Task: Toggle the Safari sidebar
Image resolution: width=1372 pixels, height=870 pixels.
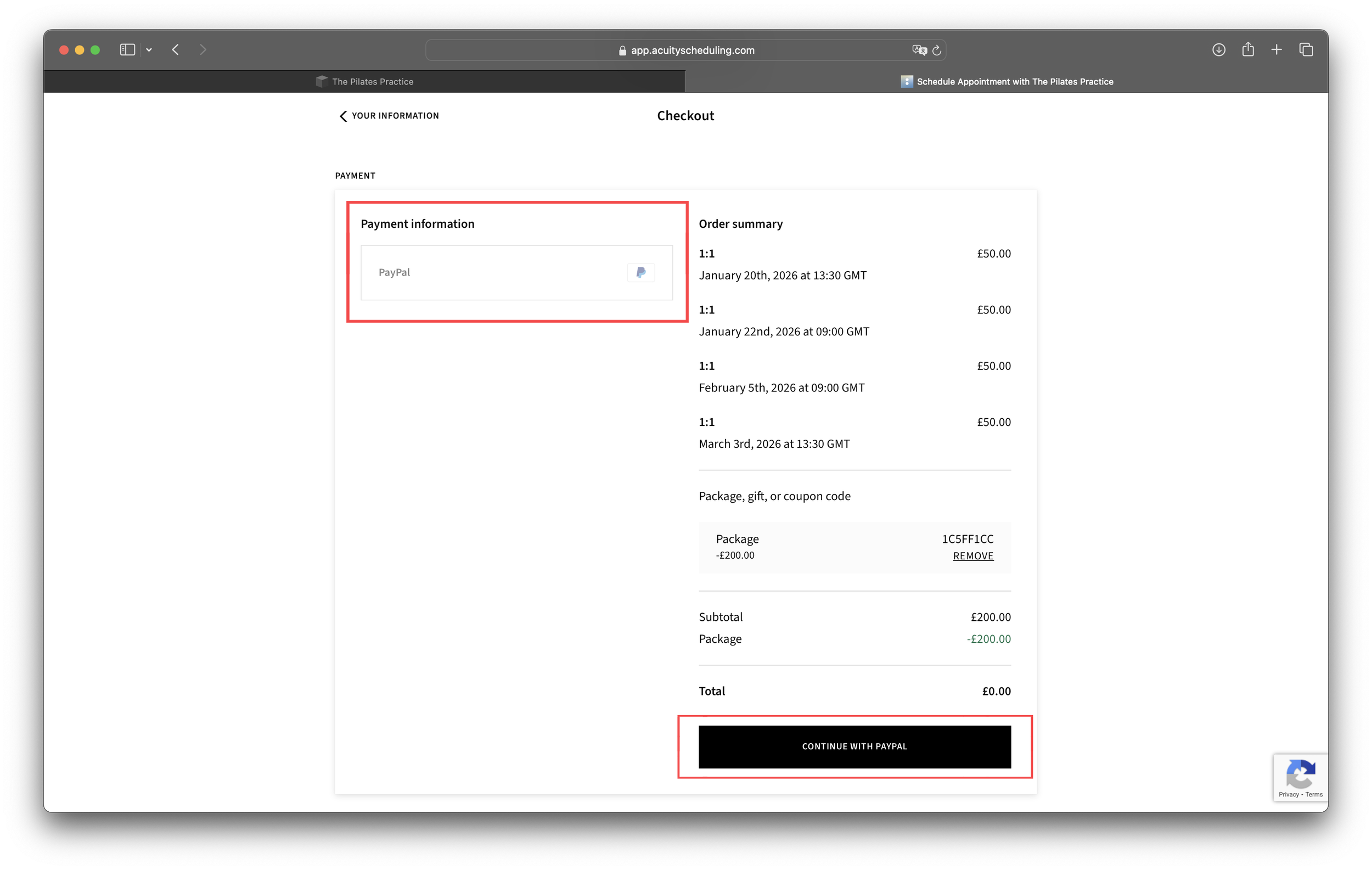Action: click(126, 49)
